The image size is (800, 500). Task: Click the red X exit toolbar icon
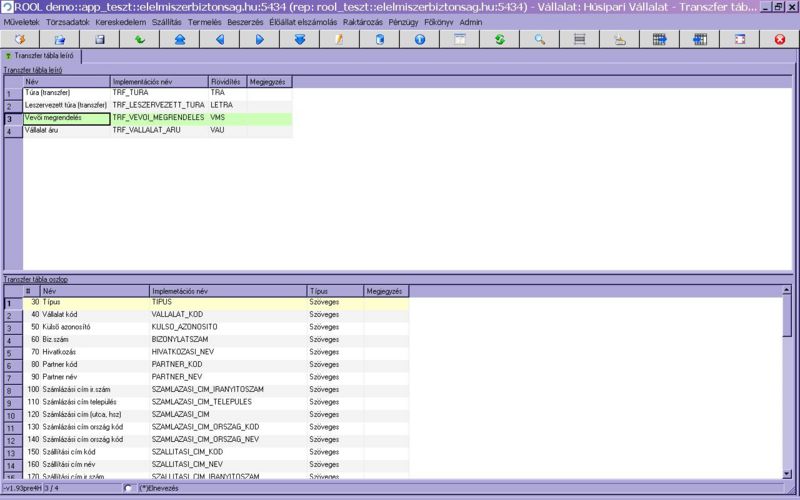780,39
